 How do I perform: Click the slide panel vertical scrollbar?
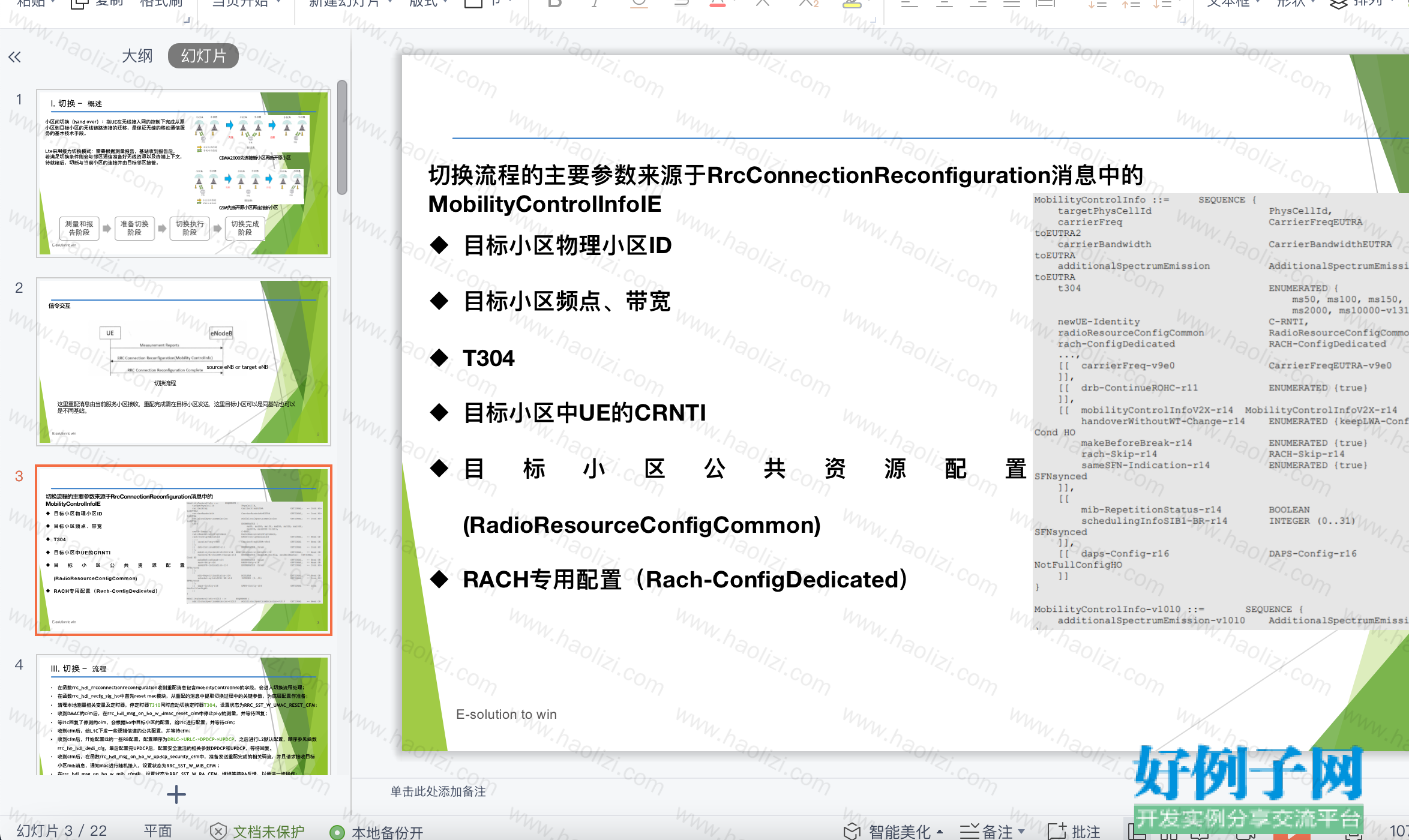342,137
